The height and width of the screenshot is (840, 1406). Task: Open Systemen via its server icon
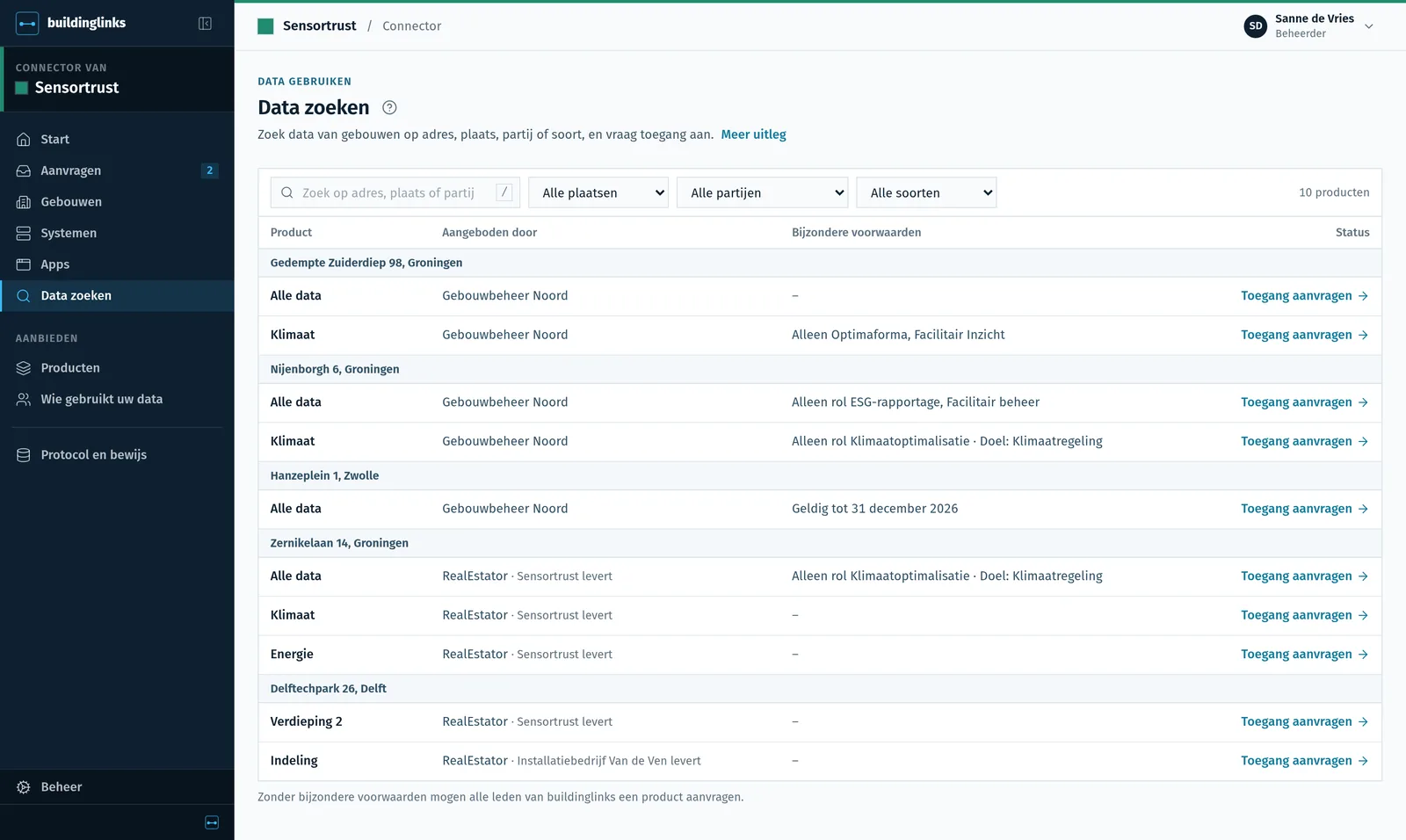pos(24,234)
